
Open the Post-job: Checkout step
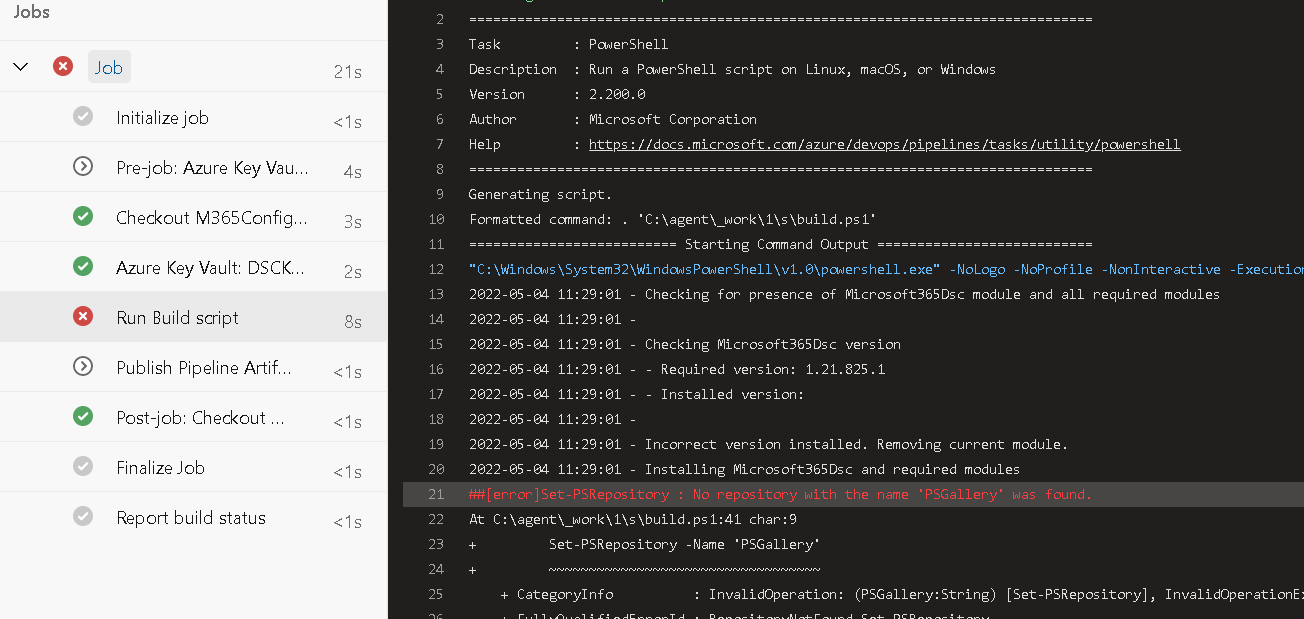pyautogui.click(x=193, y=417)
